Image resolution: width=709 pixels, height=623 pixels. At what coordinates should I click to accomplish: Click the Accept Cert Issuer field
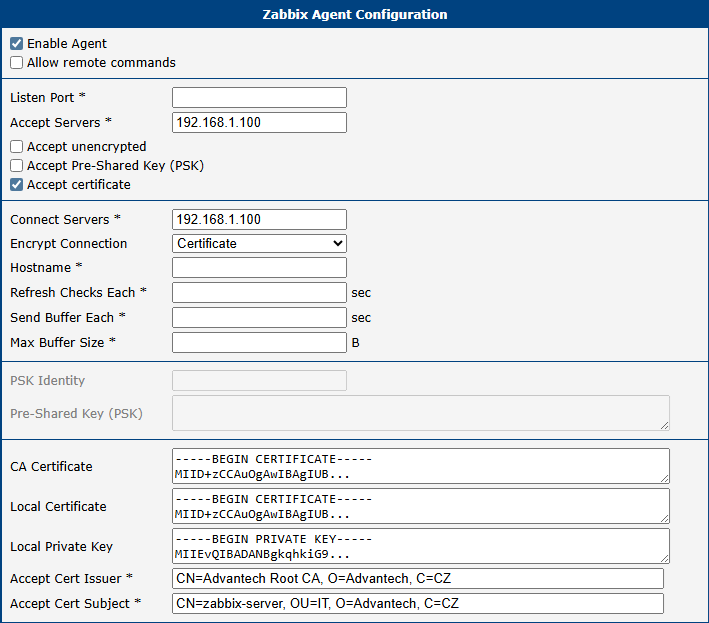(418, 579)
